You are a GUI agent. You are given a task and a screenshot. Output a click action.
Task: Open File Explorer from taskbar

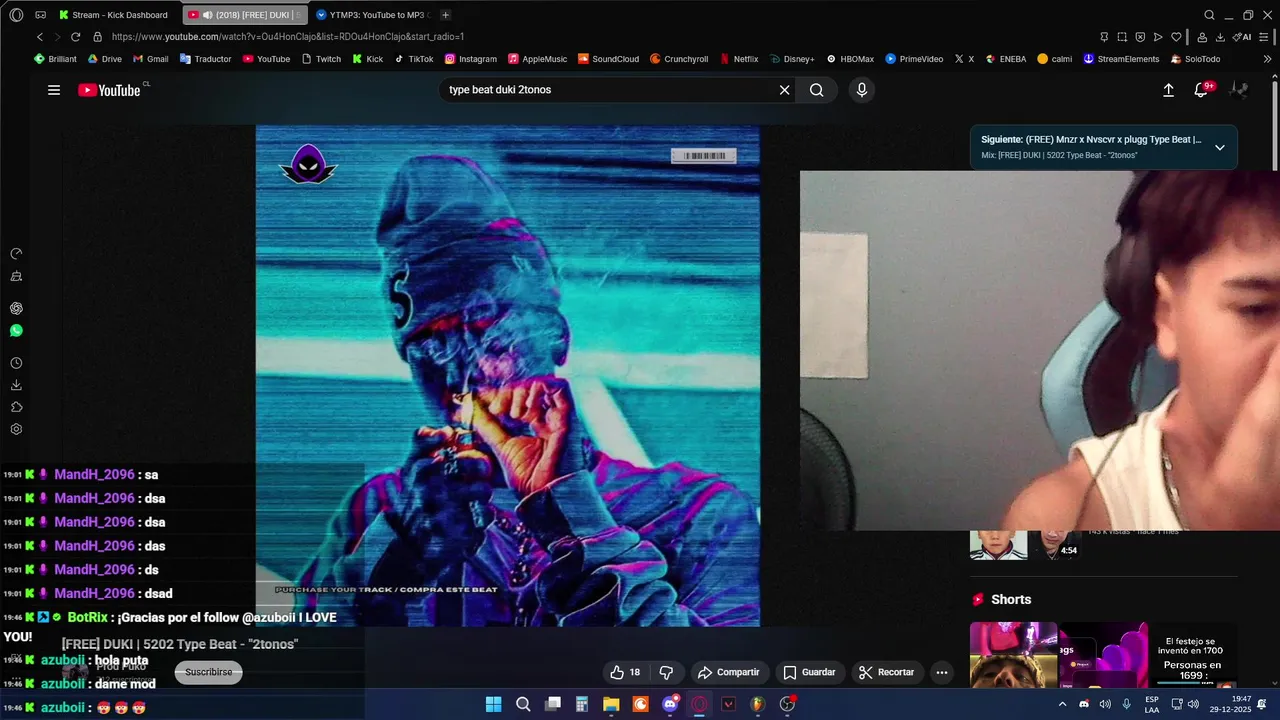pos(611,704)
